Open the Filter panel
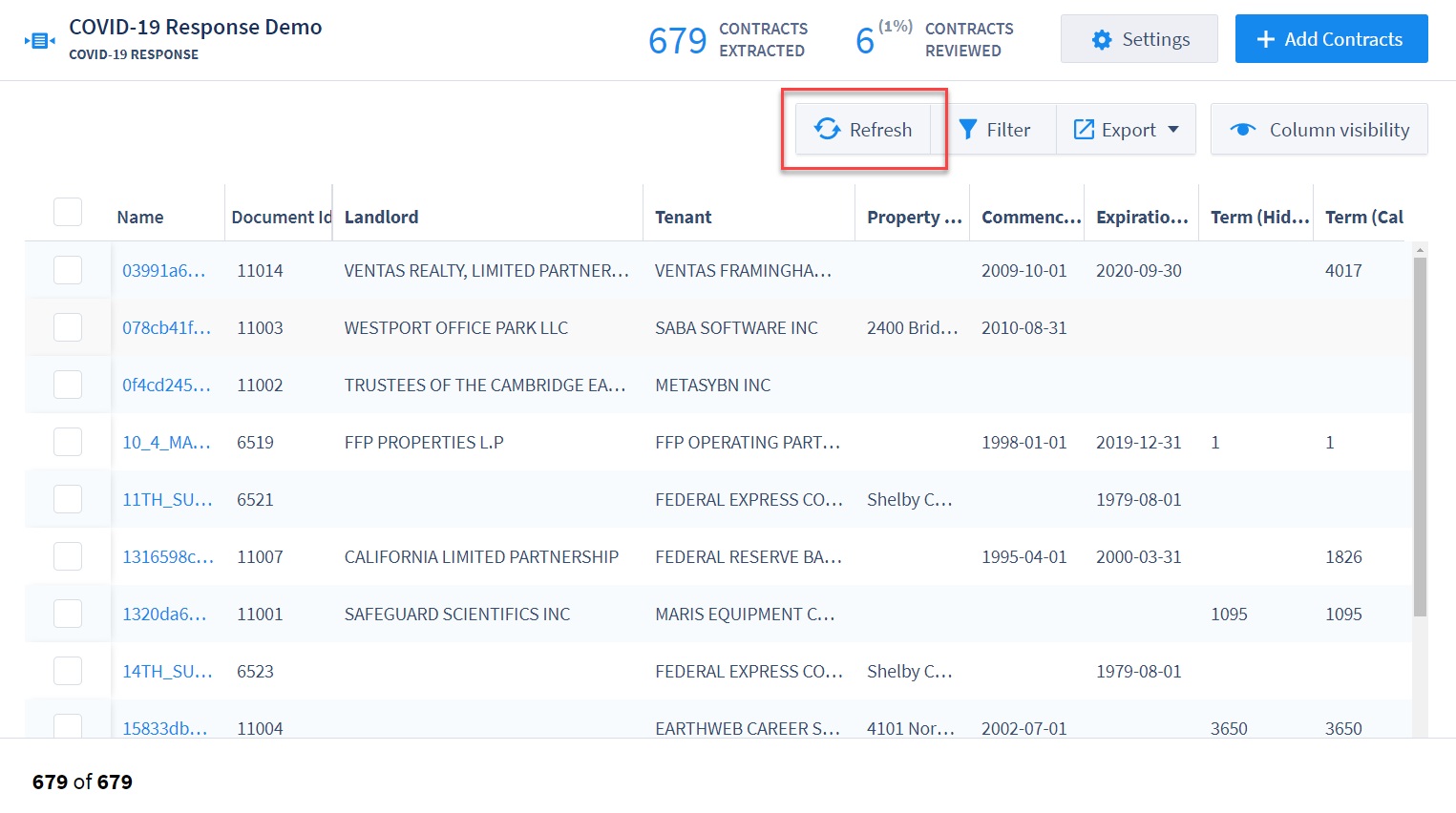The width and height of the screenshot is (1456, 813). 995,129
